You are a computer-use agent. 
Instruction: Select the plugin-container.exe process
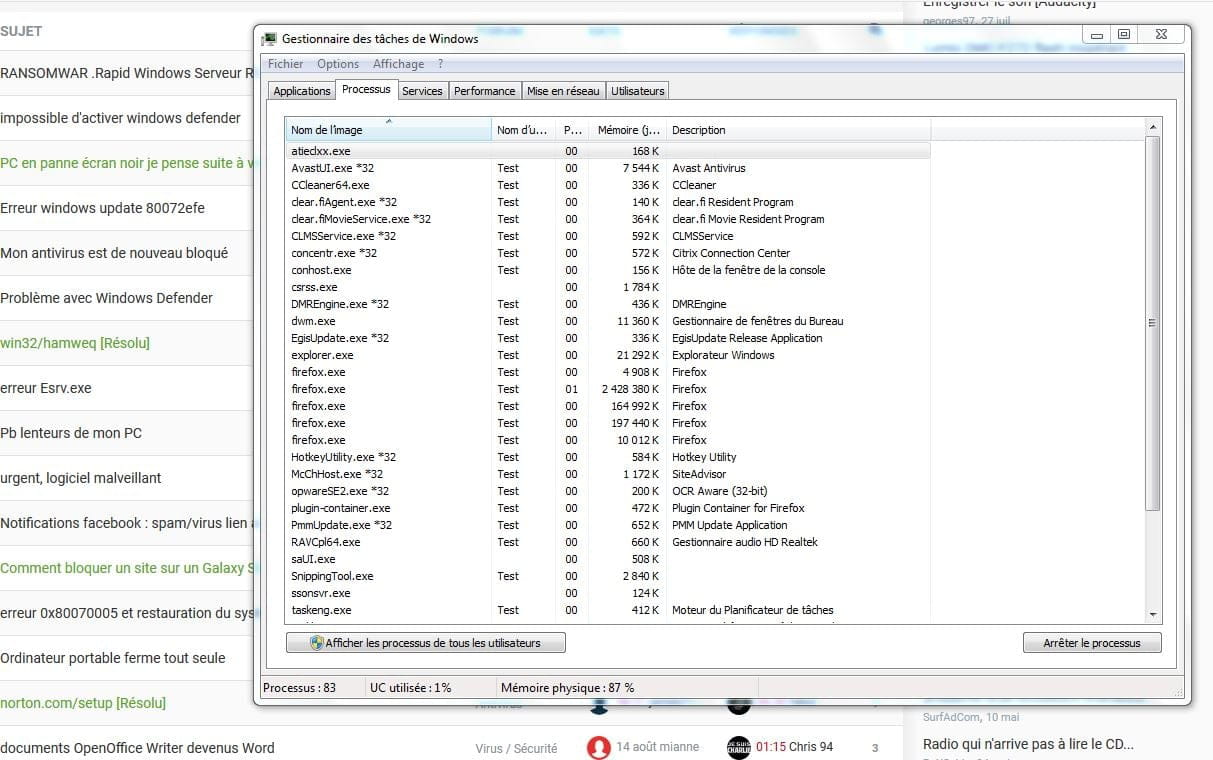[x=607, y=508]
